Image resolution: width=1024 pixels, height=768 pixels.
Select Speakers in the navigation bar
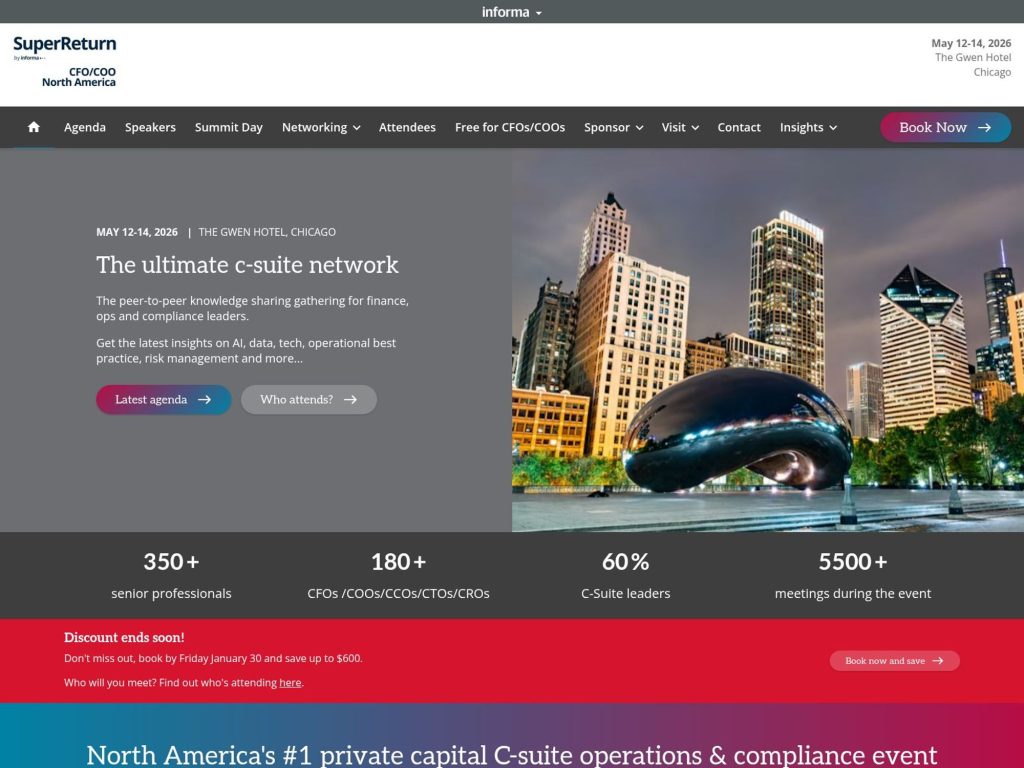pyautogui.click(x=149, y=127)
